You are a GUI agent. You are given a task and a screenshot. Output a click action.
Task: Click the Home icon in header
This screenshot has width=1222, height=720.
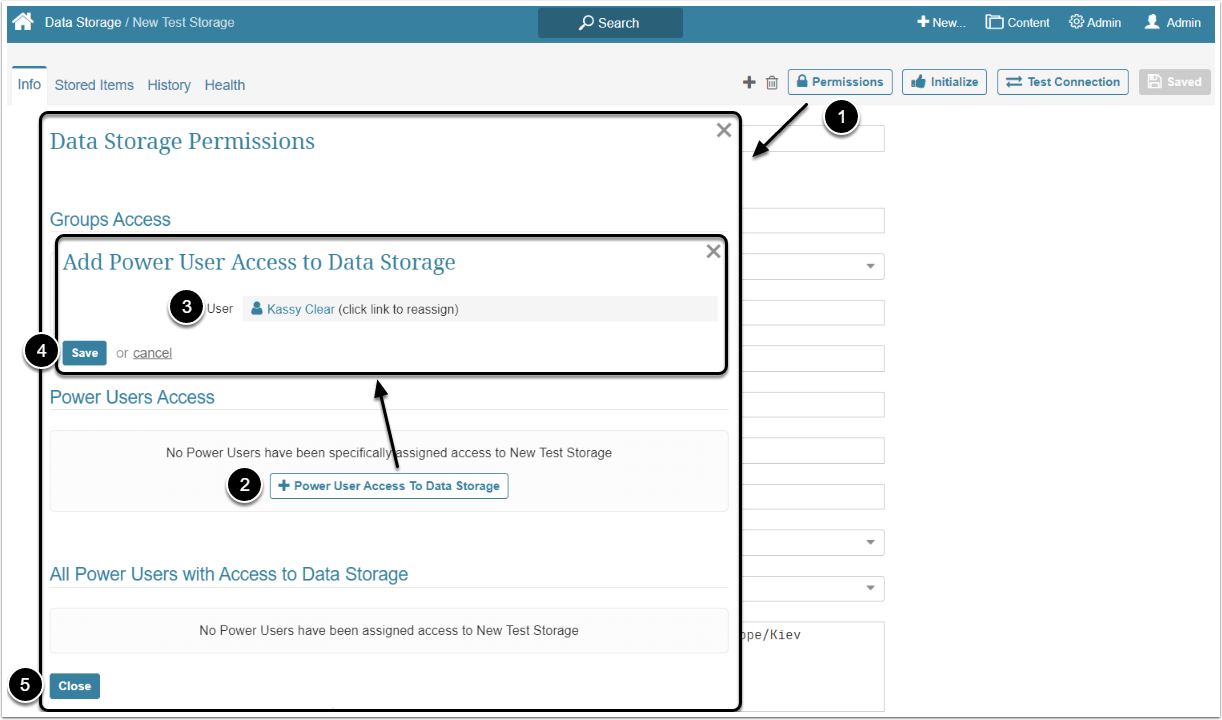tap(23, 22)
